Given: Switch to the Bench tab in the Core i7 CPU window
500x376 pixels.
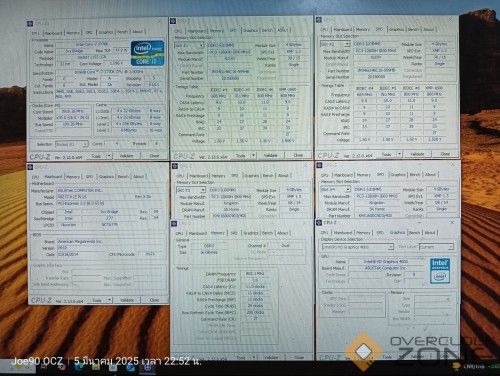Looking at the screenshot, I should [x=122, y=32].
